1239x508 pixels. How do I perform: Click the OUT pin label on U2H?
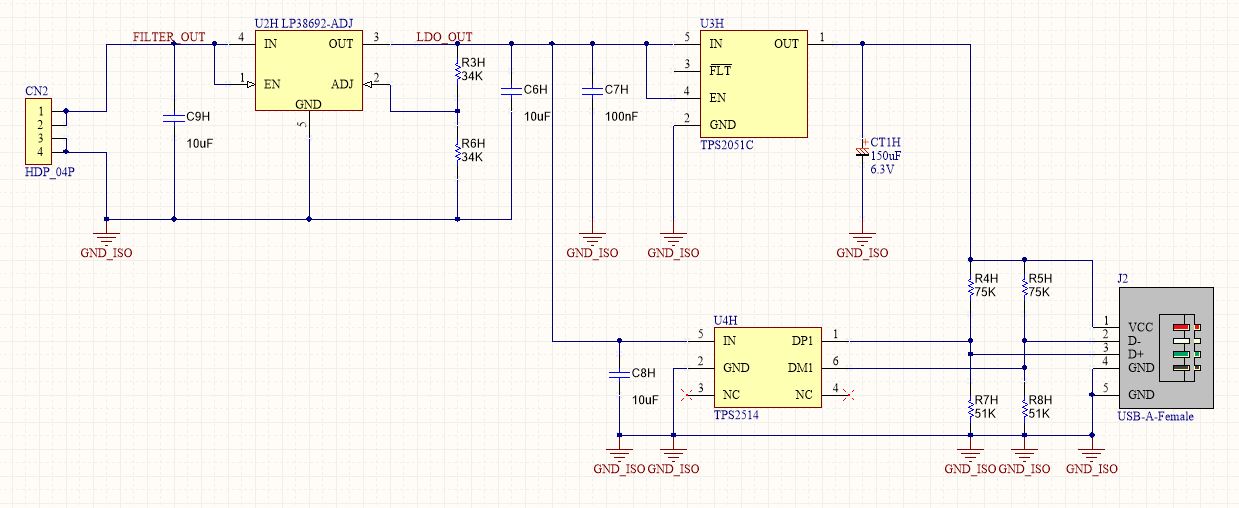pos(342,44)
